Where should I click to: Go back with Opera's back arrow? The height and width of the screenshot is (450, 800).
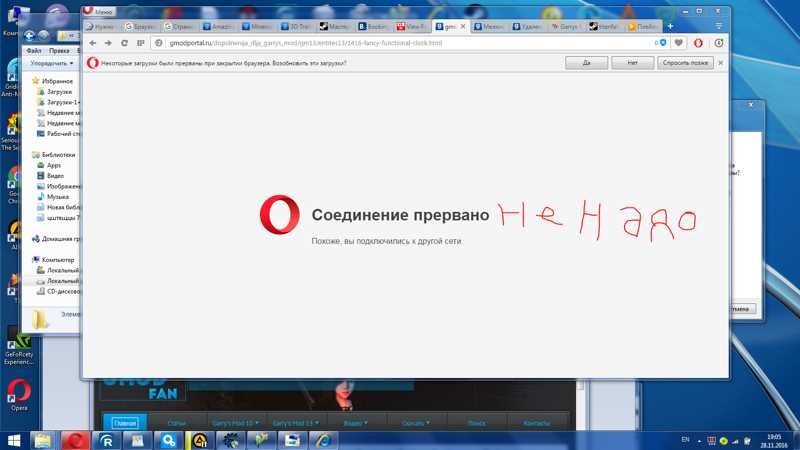92,43
